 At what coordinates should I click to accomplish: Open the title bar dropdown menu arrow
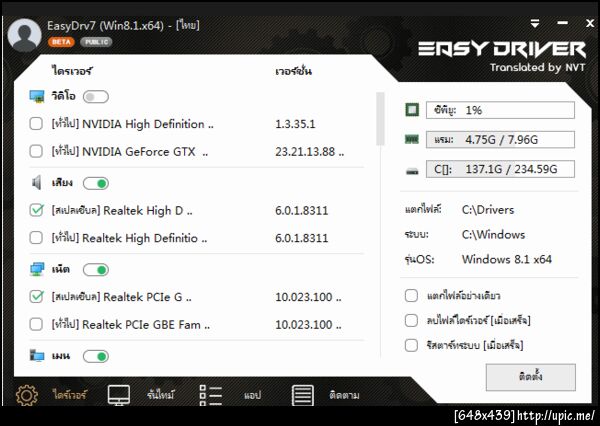(535, 24)
